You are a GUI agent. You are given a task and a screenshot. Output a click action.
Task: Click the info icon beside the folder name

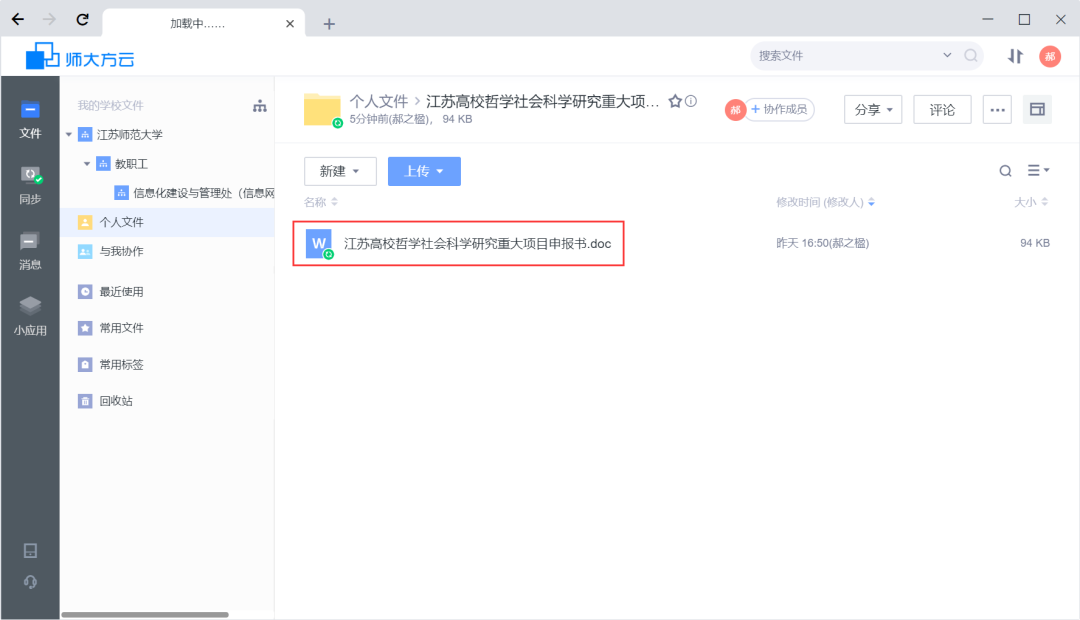[x=691, y=101]
